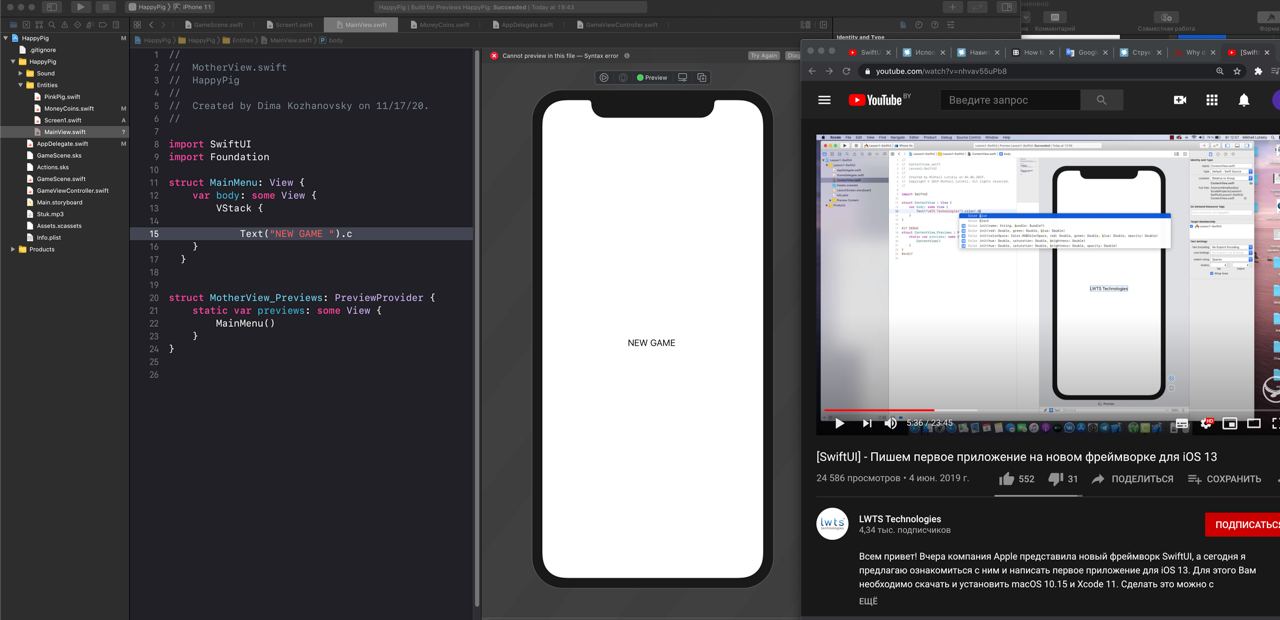The height and width of the screenshot is (620, 1280).
Task: Stop the running Xcode scheme
Action: [105, 7]
